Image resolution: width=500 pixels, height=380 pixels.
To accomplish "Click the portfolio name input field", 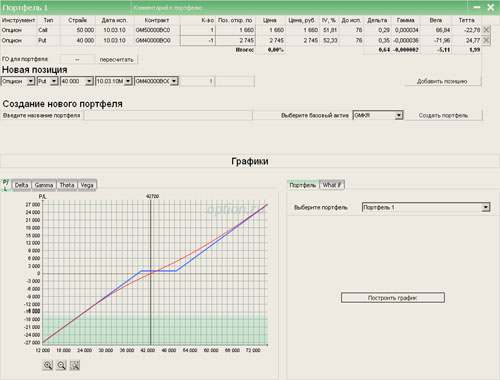I will click(x=168, y=115).
